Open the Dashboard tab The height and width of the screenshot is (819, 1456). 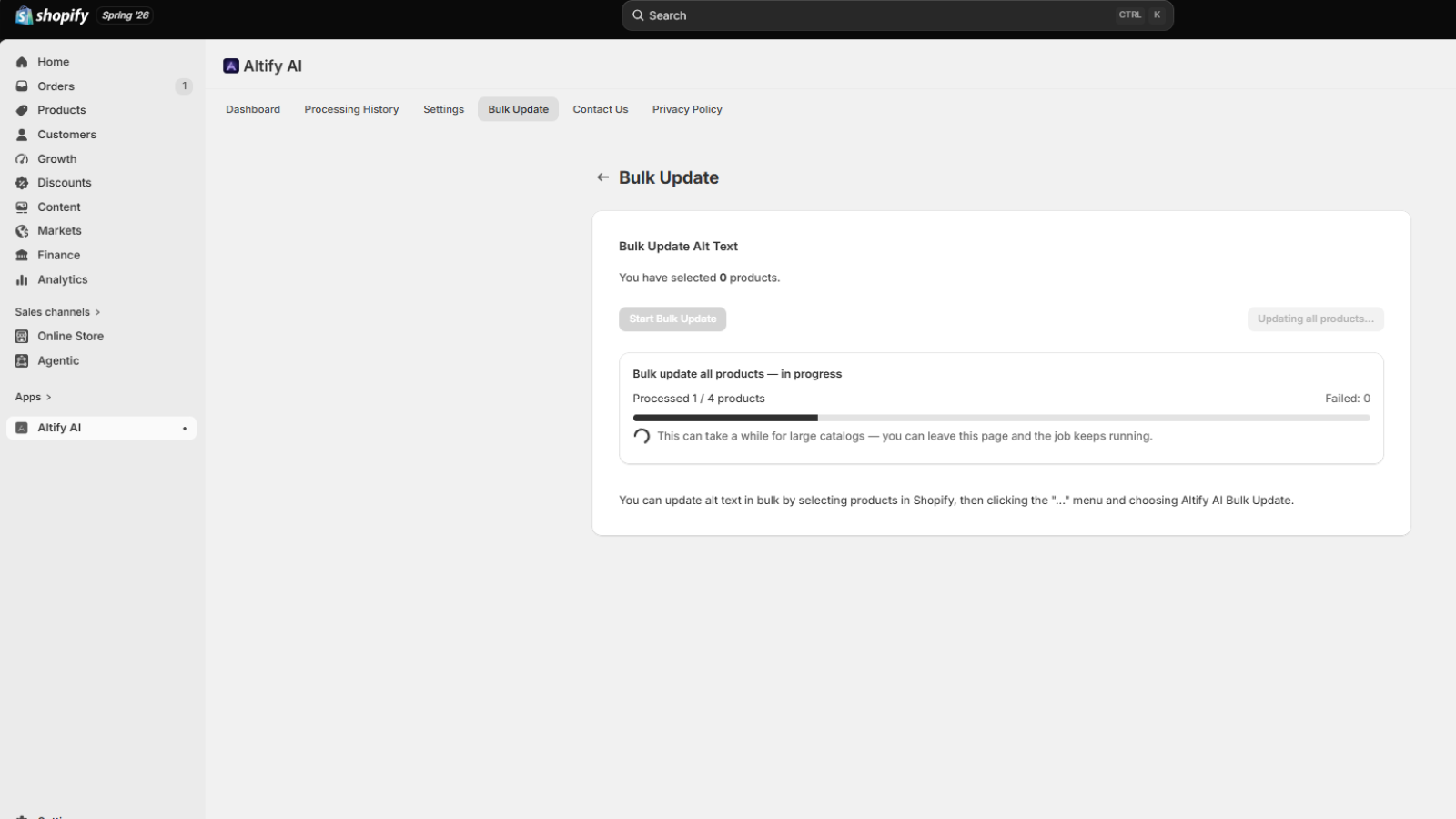(253, 109)
